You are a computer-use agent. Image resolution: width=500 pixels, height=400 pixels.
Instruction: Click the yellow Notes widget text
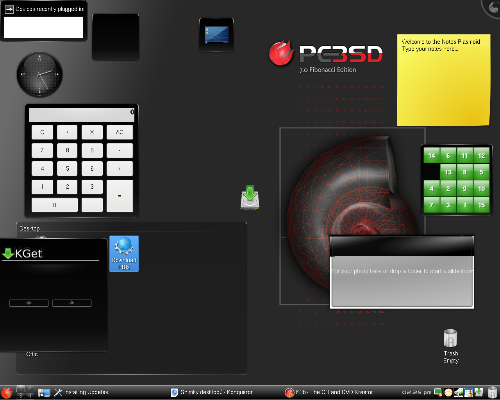441,45
